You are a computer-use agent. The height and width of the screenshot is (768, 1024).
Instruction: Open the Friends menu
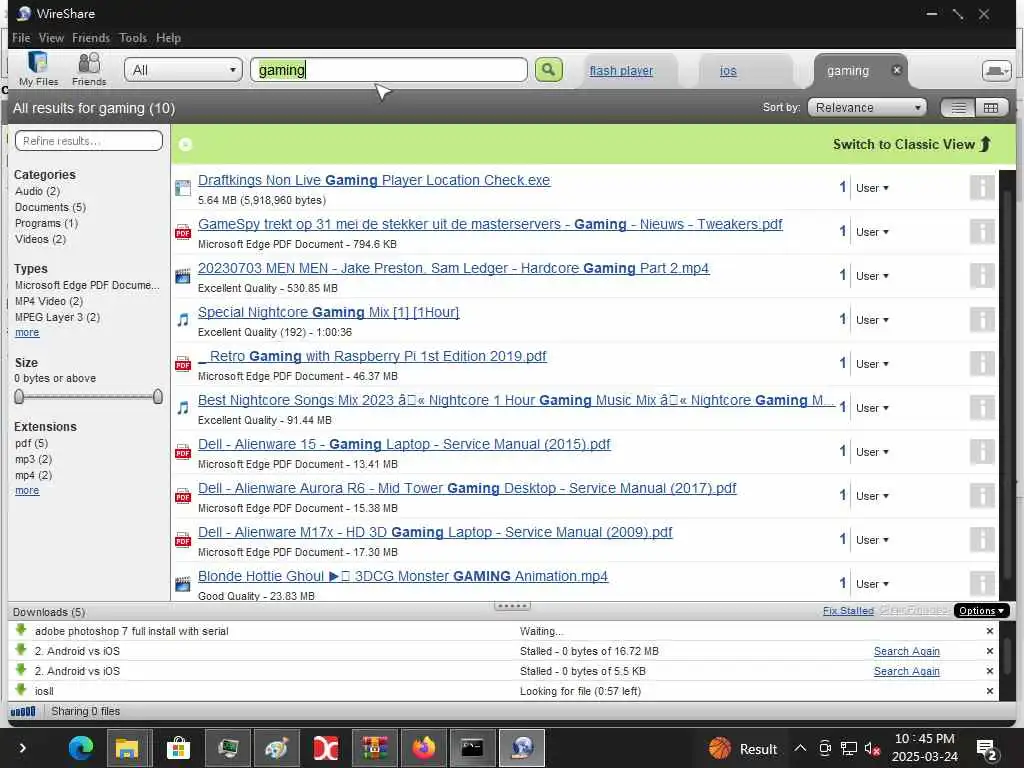[91, 38]
